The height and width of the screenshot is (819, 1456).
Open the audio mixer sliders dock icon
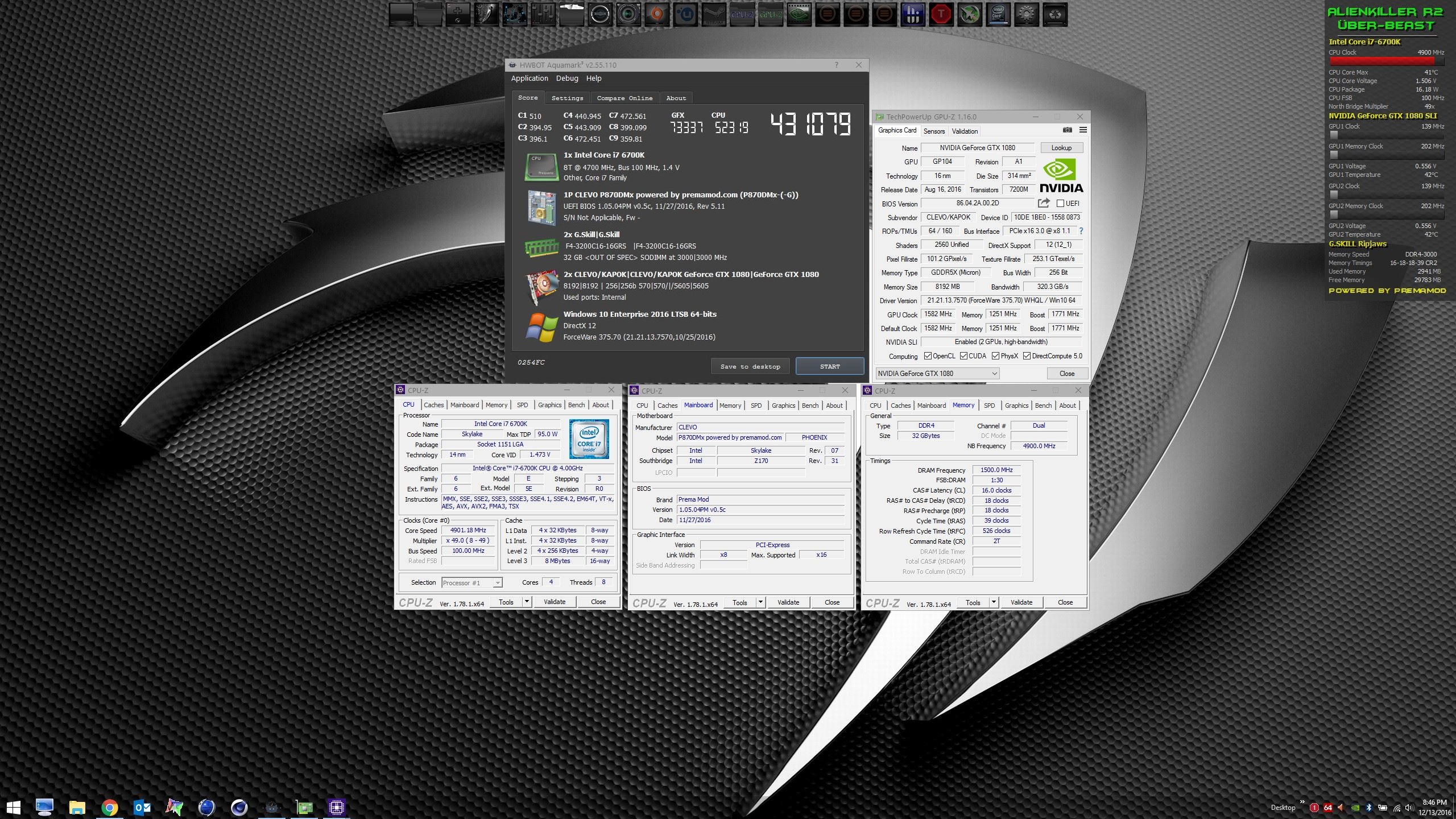(x=543, y=14)
